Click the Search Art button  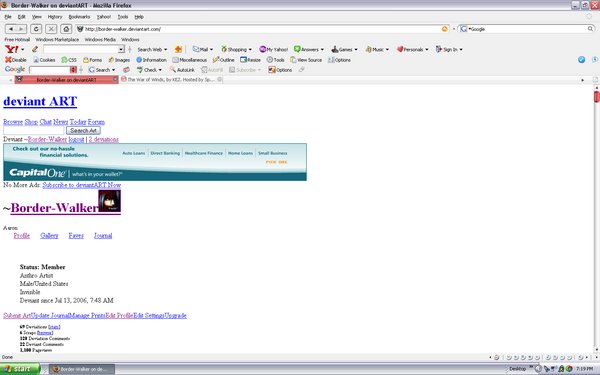click(x=83, y=130)
